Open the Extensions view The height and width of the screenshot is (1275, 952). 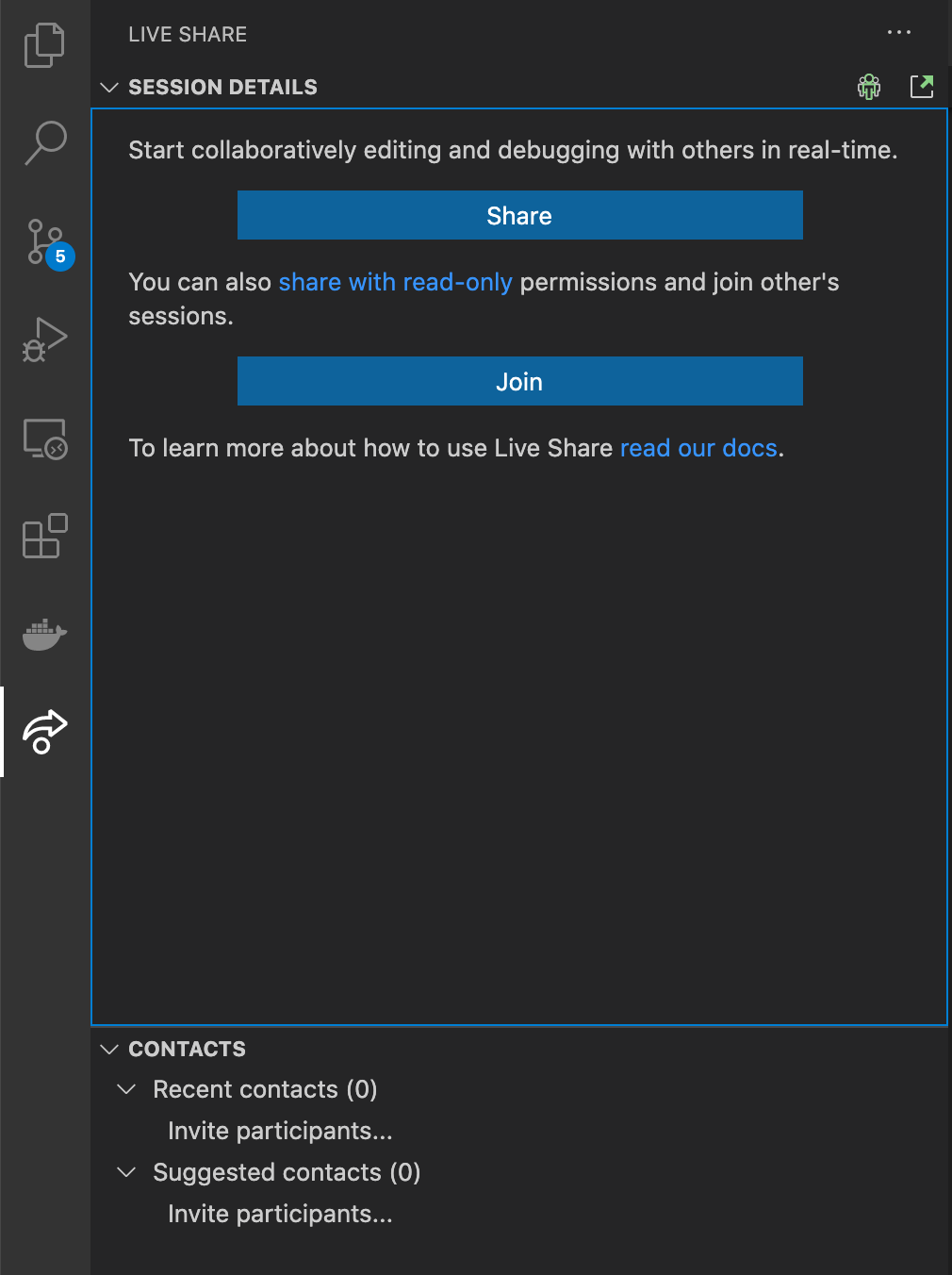[x=44, y=538]
